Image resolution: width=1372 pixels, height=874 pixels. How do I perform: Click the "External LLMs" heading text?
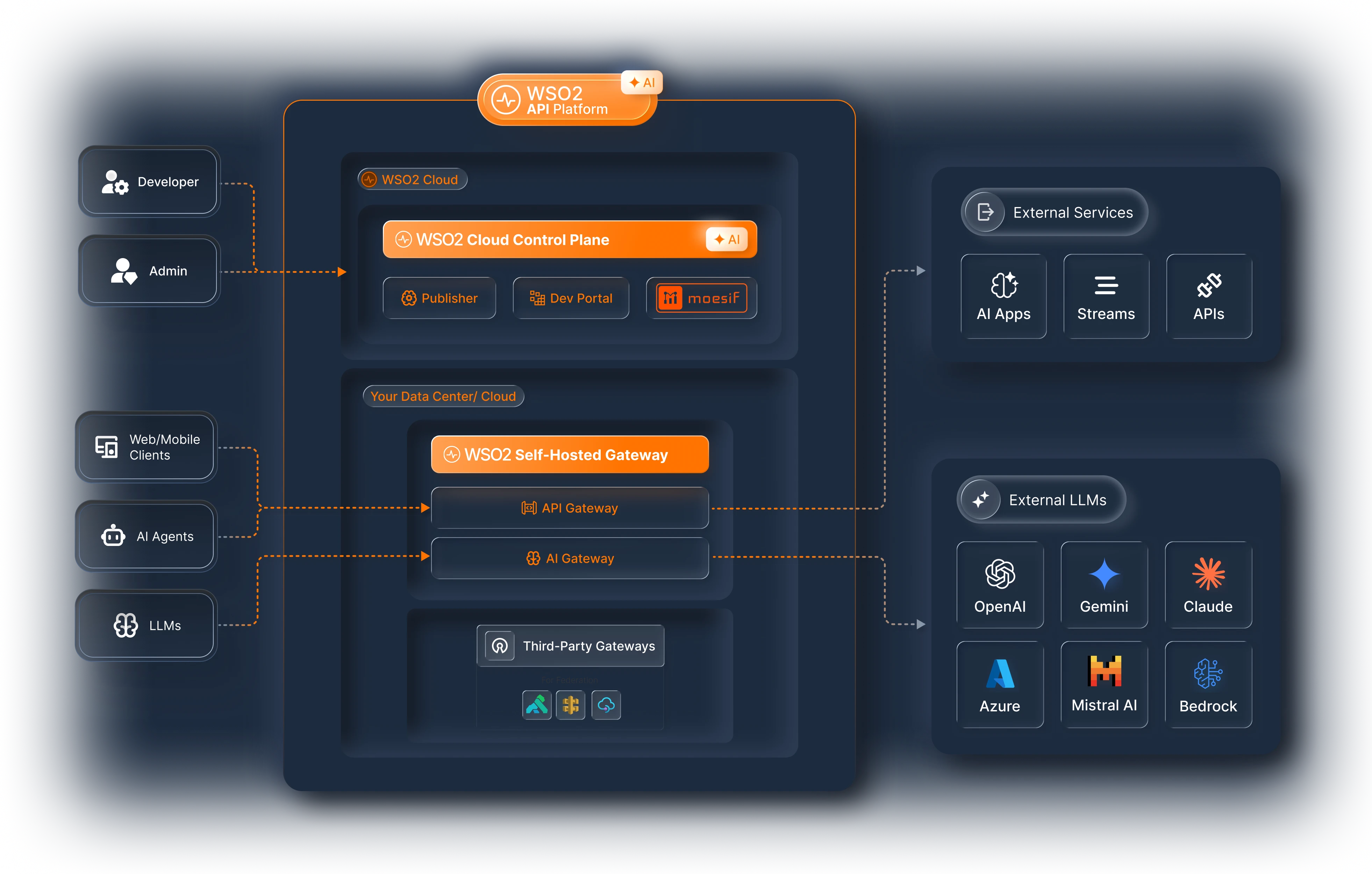click(1057, 500)
